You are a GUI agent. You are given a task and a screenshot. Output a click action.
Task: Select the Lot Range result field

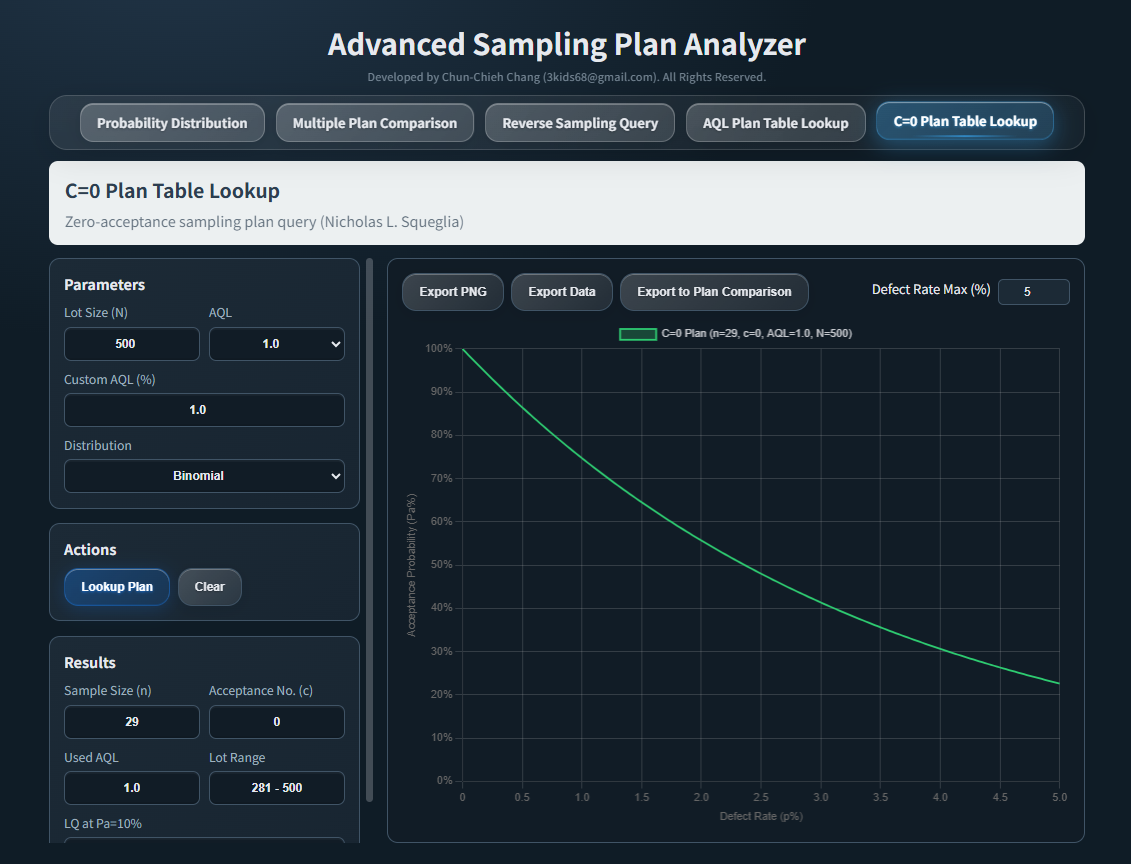tap(276, 788)
